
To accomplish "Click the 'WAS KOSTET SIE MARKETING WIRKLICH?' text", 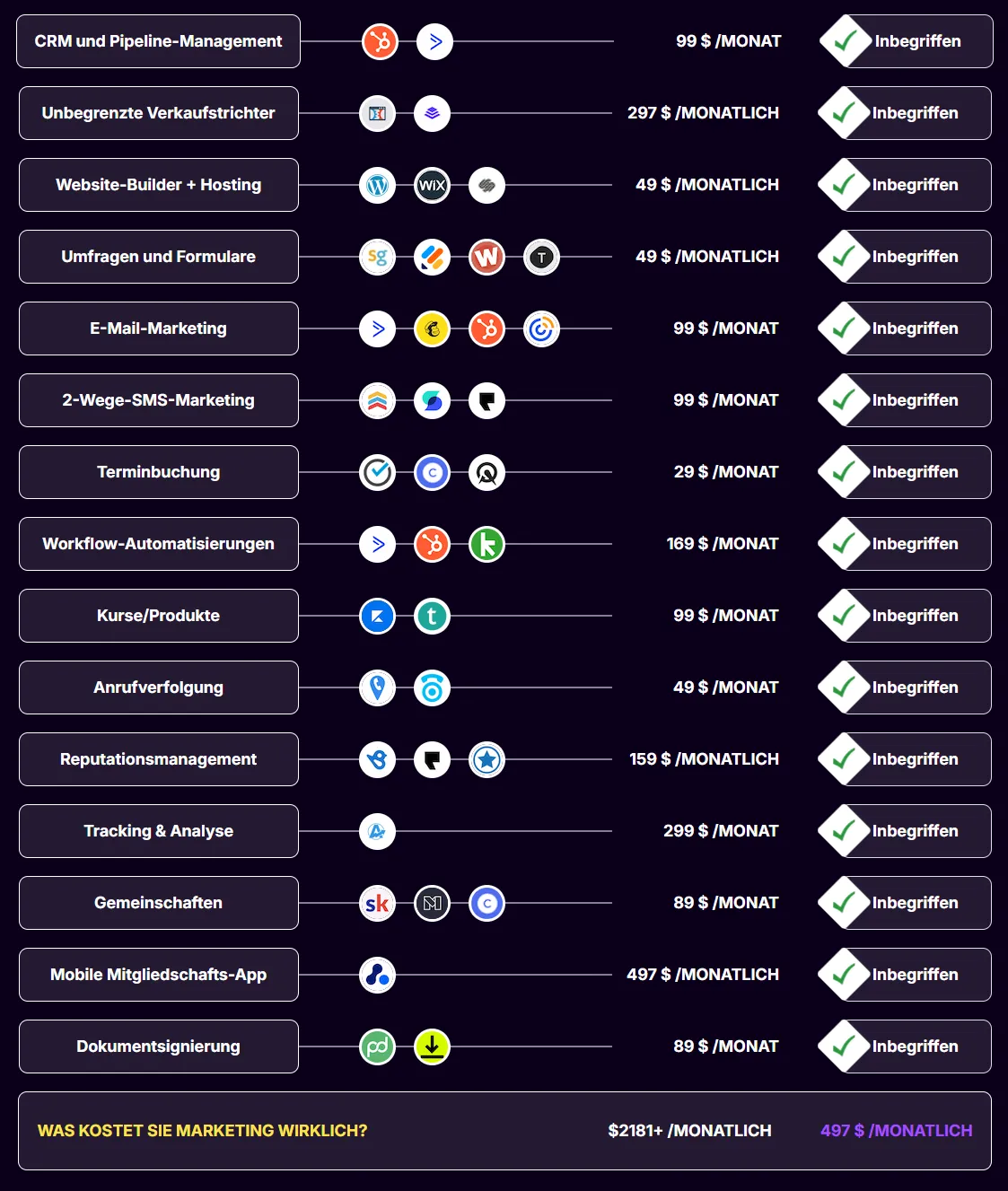I will pos(203,1131).
